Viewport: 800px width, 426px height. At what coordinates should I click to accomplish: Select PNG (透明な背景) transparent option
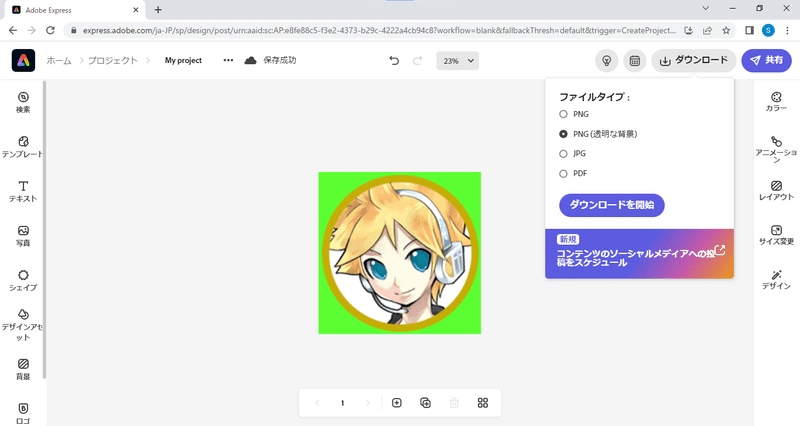coord(563,134)
